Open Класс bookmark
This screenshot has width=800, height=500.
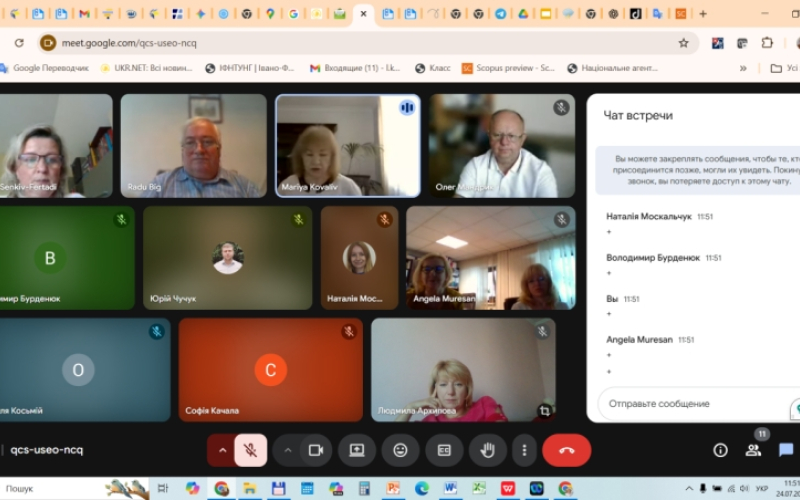pyautogui.click(x=433, y=68)
